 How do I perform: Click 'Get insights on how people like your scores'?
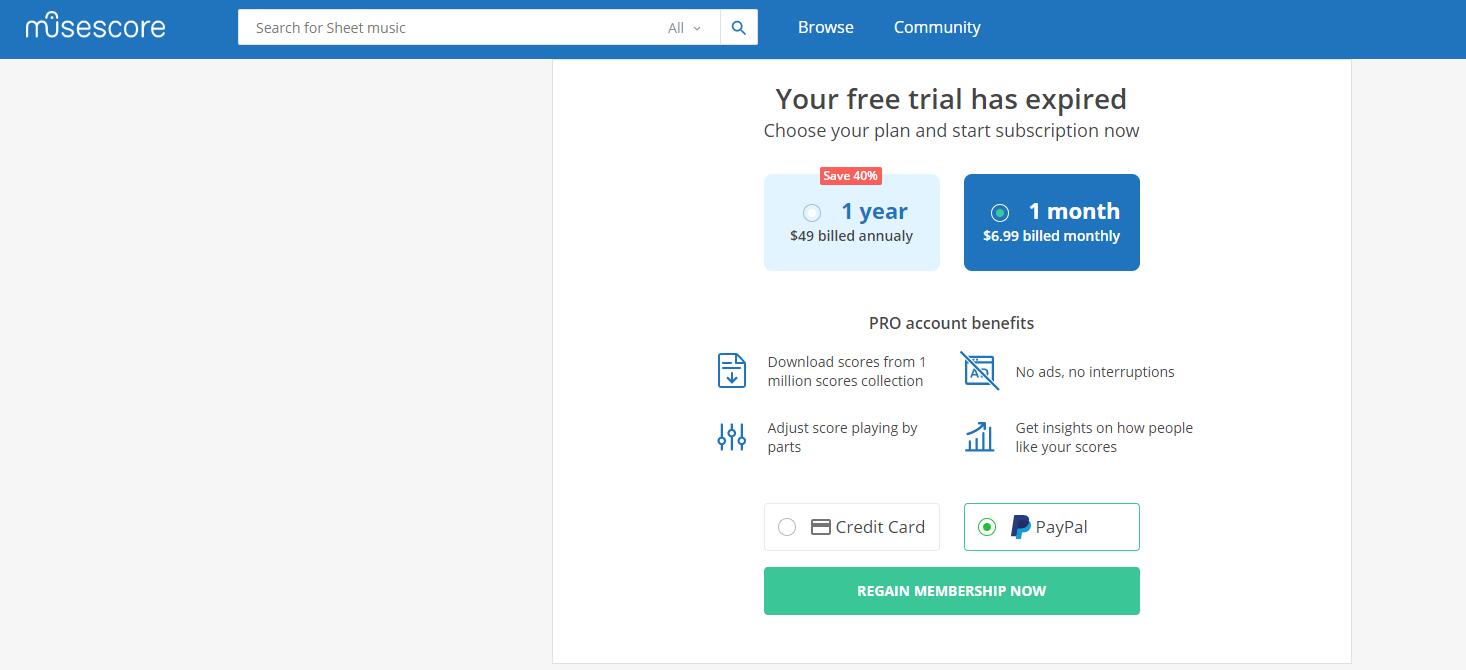1104,437
